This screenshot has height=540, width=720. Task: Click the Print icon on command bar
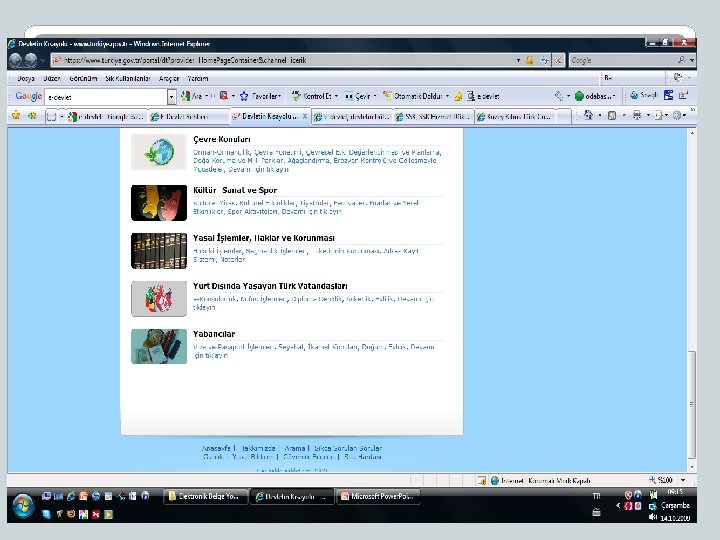click(636, 115)
